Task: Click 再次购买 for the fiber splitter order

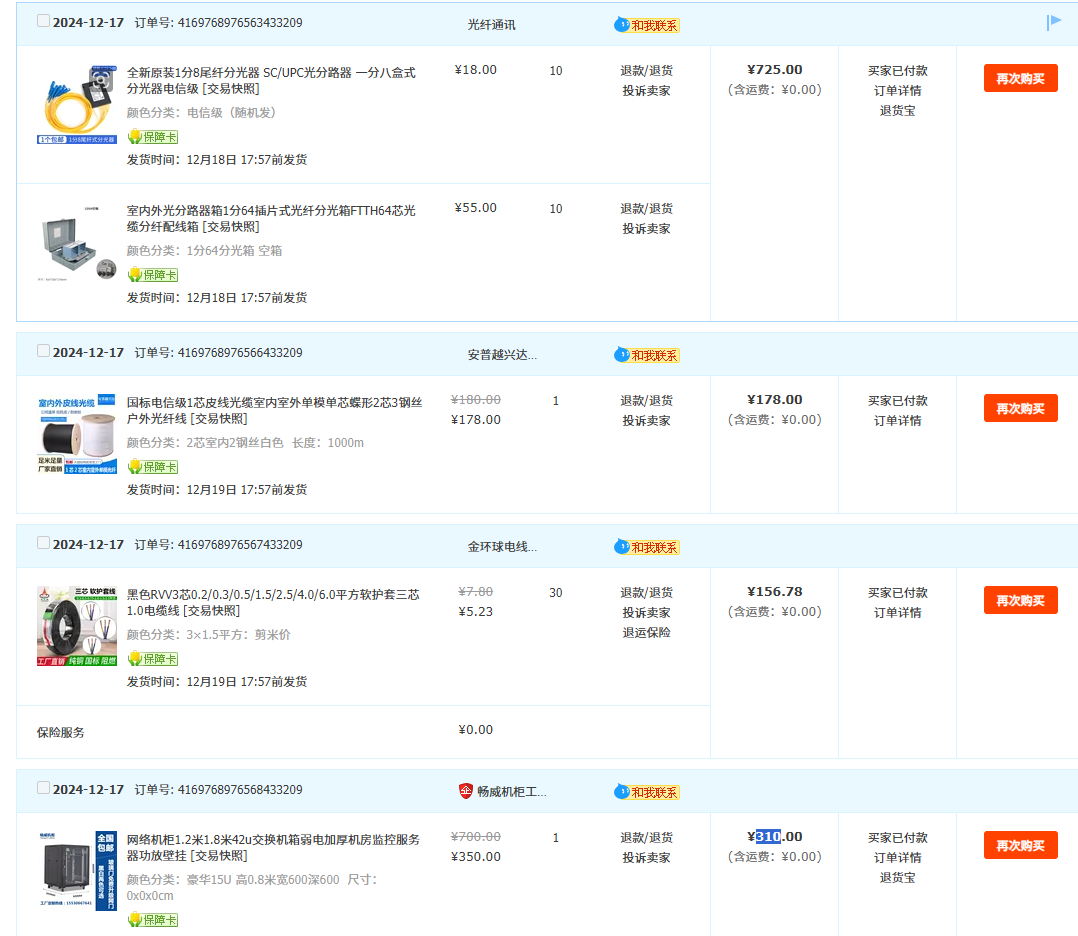Action: (1020, 79)
